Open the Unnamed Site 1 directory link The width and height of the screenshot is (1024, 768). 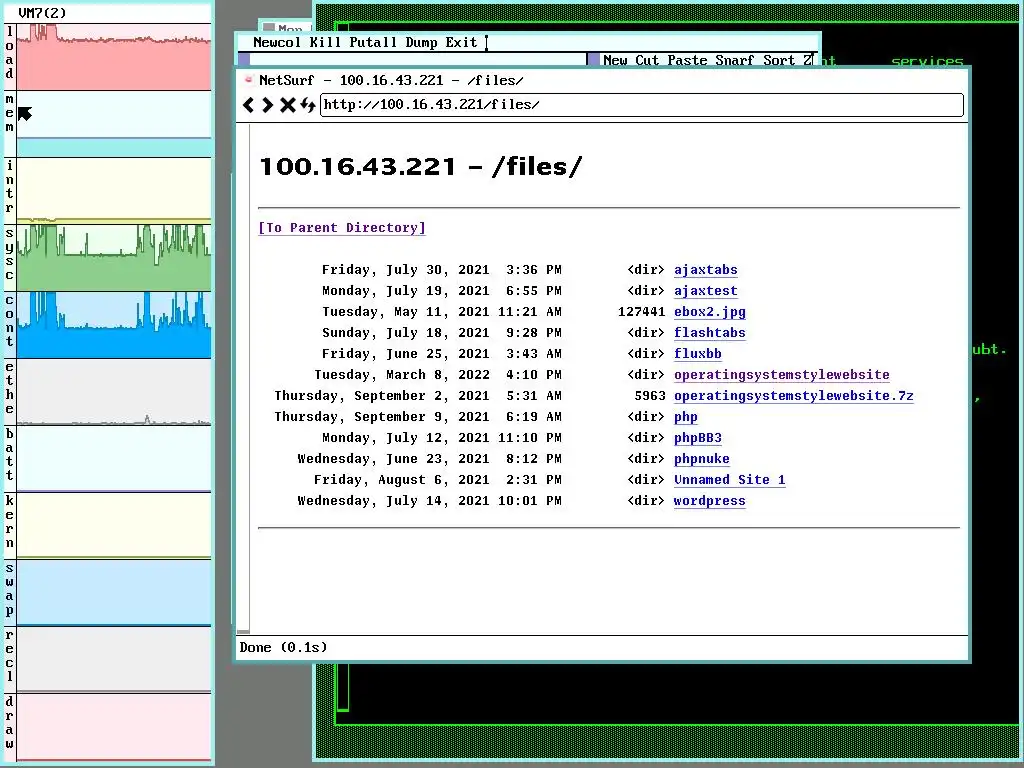(729, 479)
